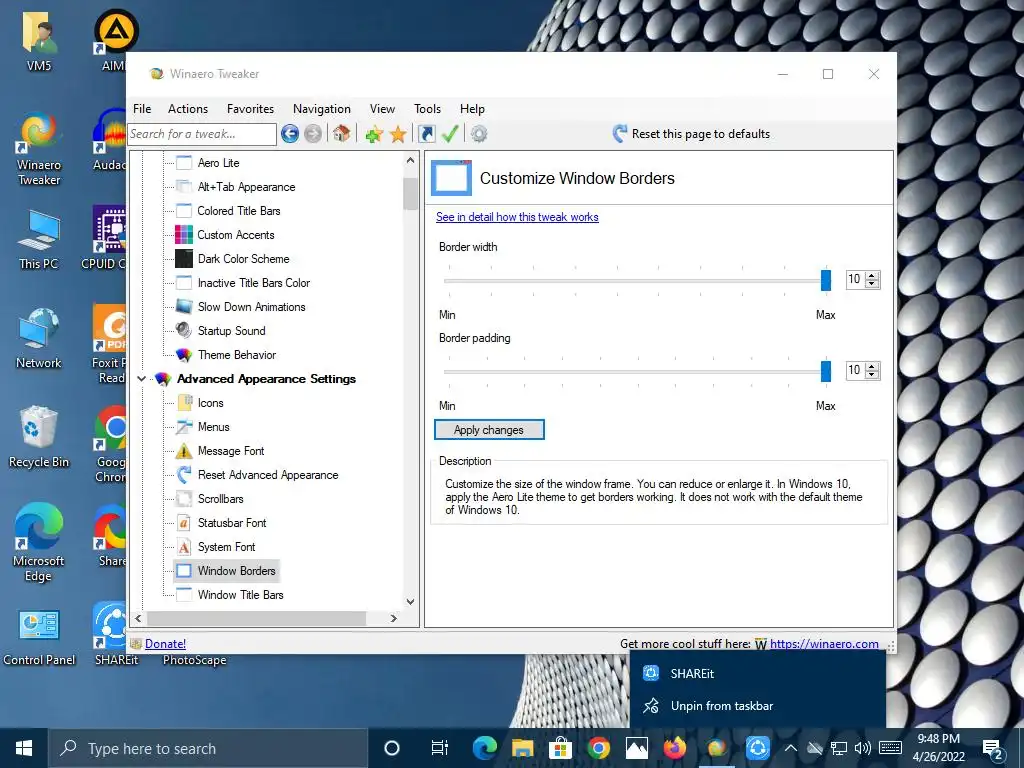Increase Border padding spinner up arrow
The height and width of the screenshot is (768, 1024).
872,366
